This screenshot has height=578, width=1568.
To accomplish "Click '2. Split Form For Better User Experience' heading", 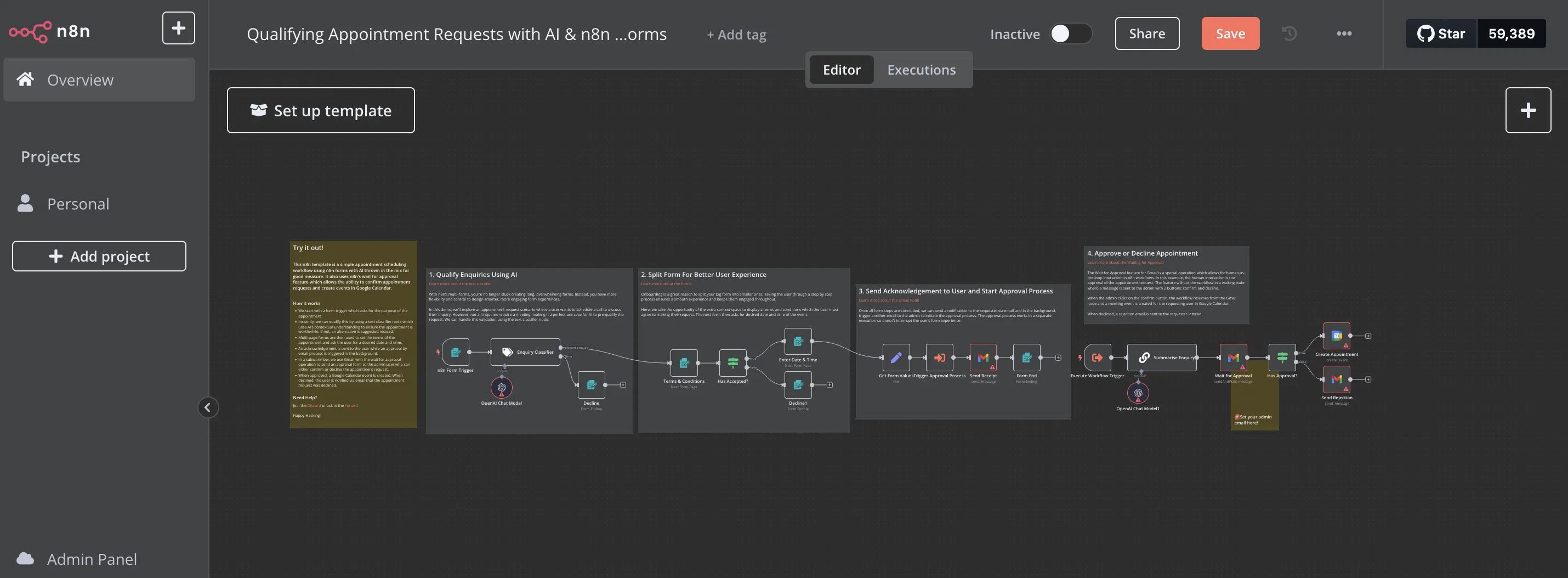I will [703, 275].
